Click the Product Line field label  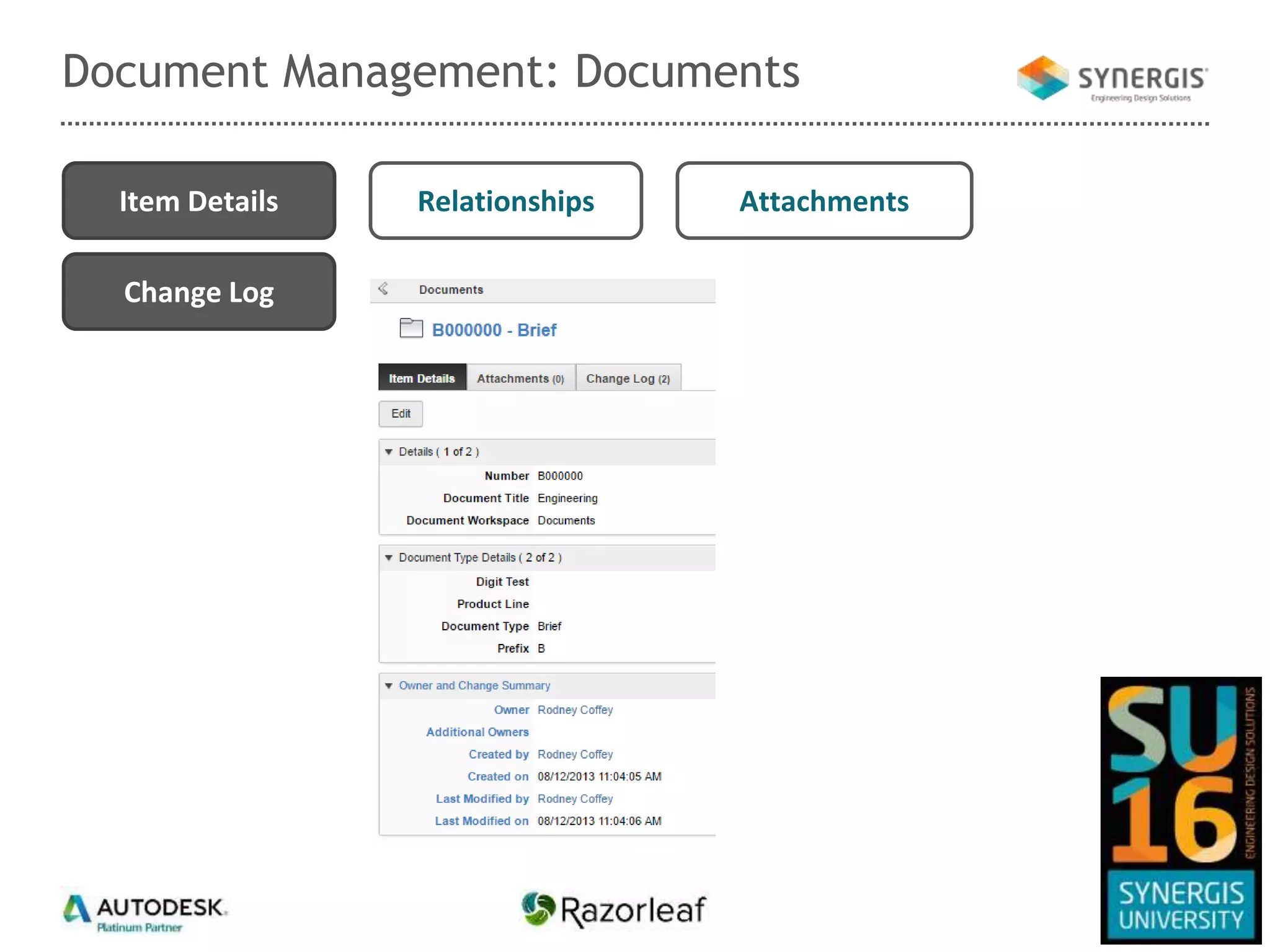493,604
